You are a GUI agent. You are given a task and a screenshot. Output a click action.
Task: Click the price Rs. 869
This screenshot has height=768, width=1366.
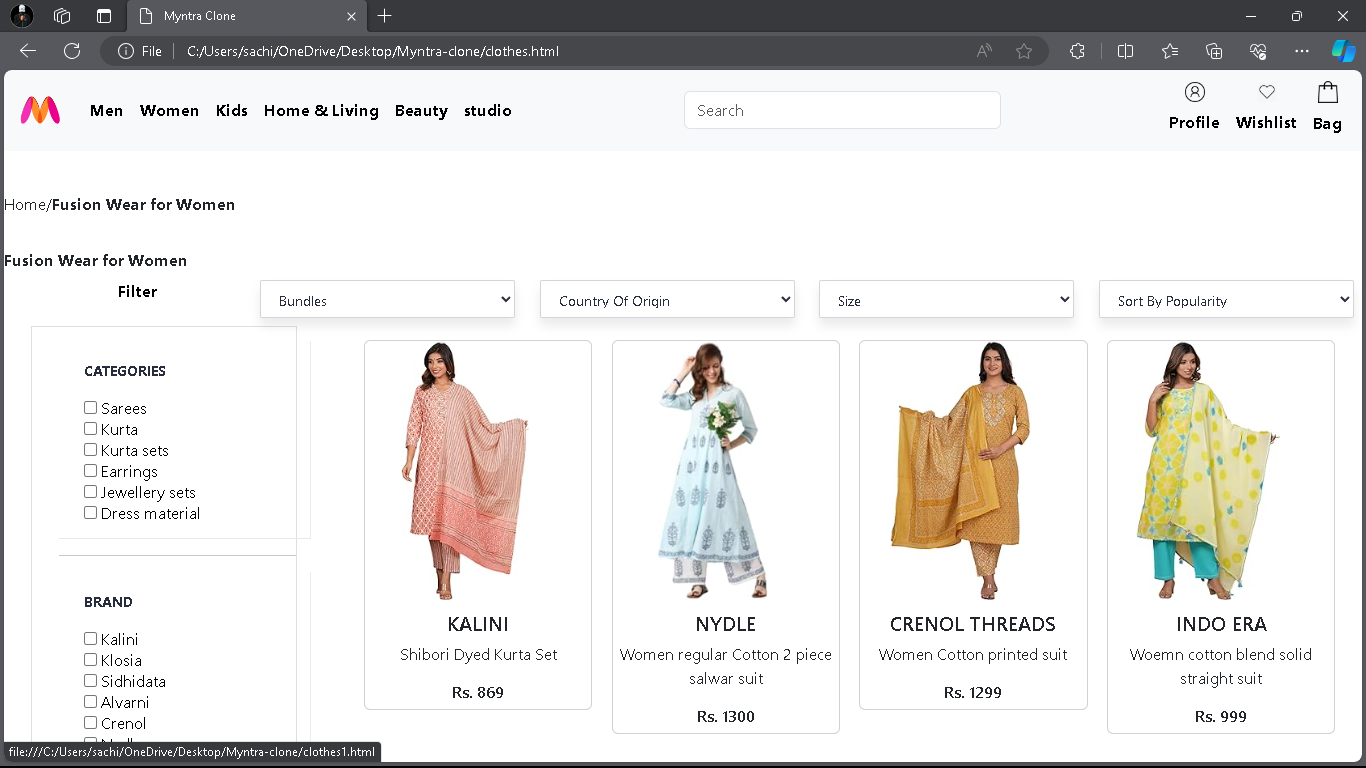pyautogui.click(x=478, y=693)
